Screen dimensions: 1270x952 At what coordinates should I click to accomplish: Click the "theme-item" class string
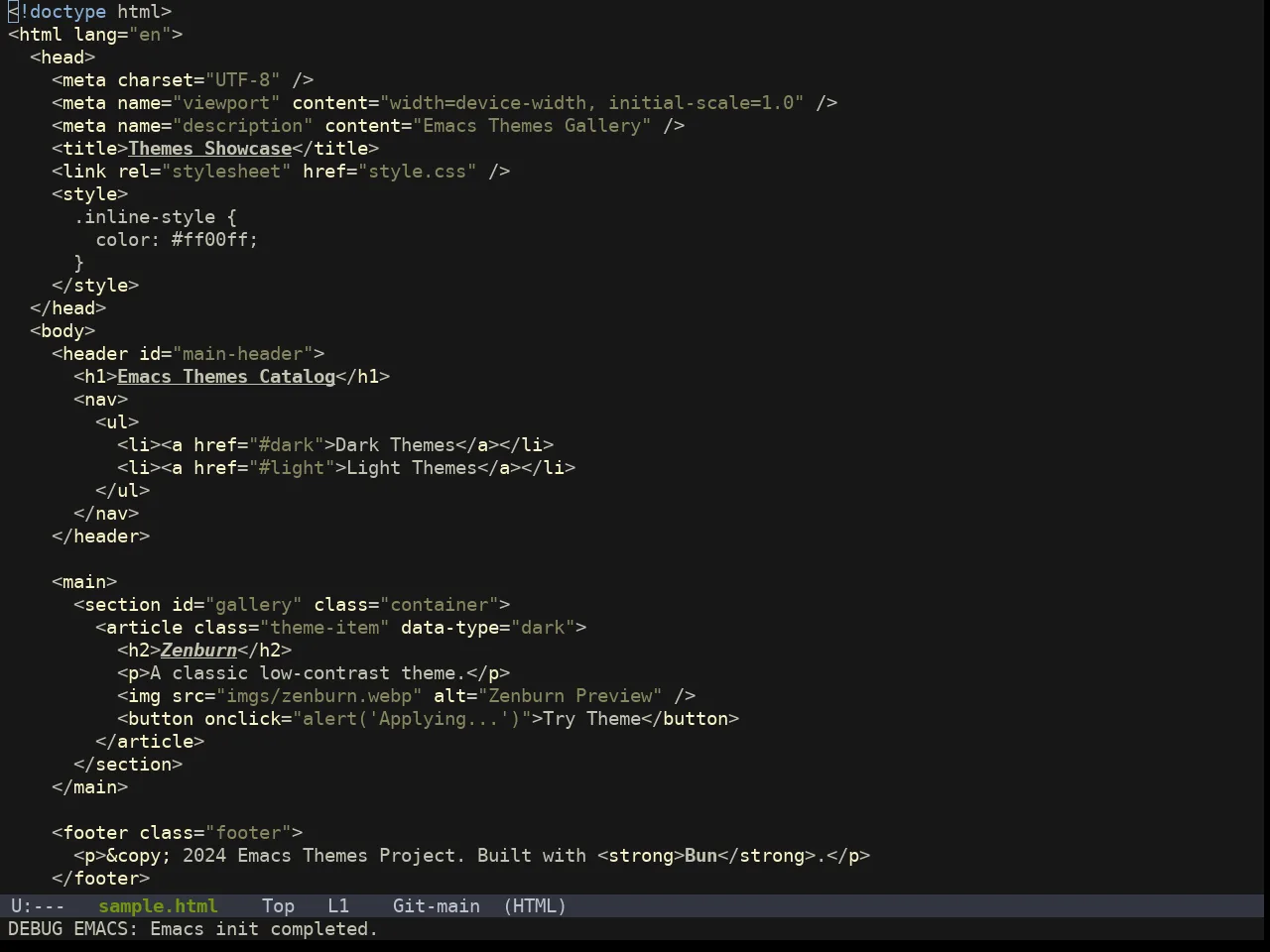pos(324,628)
